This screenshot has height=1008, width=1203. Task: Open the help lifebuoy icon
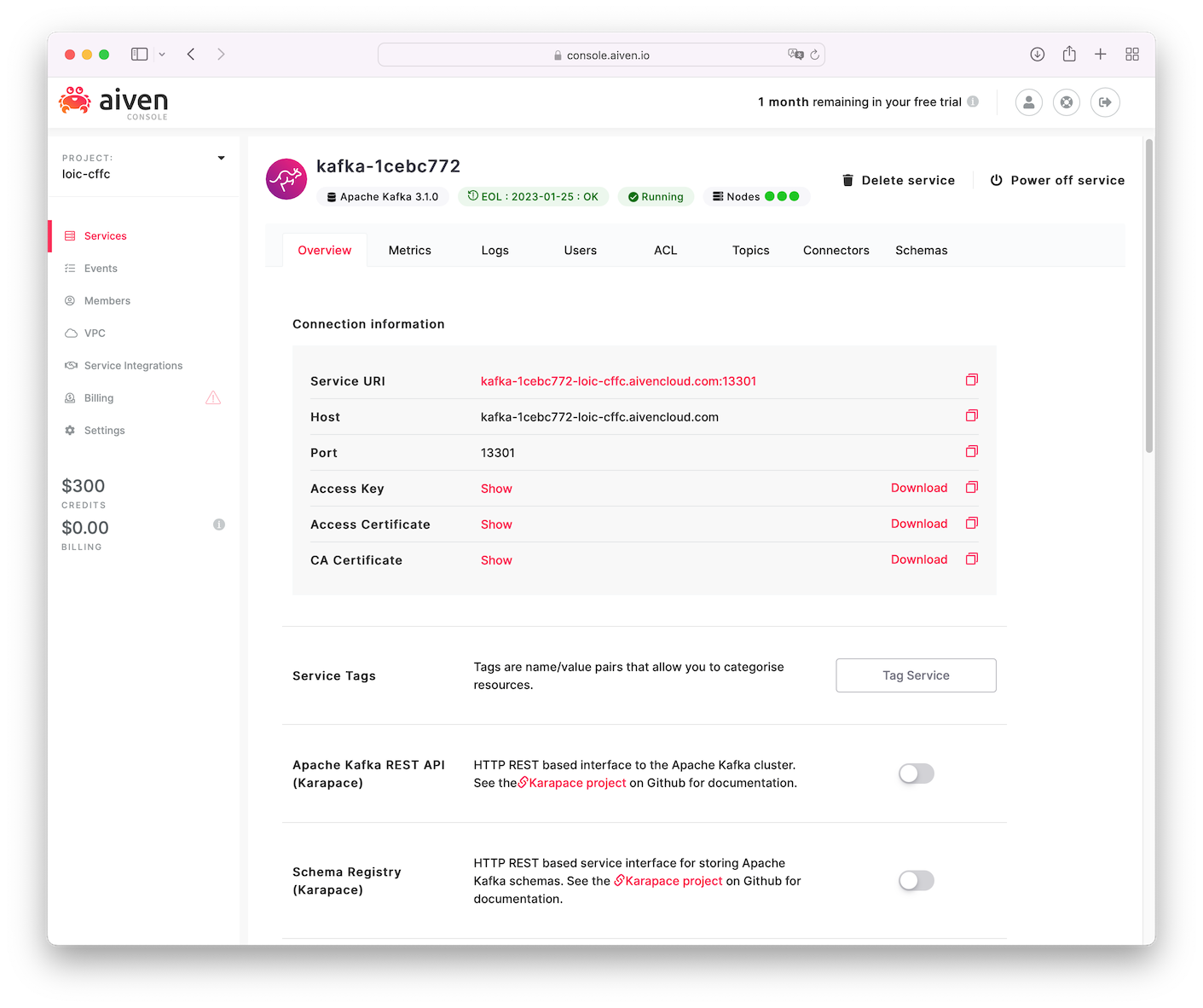1067,102
